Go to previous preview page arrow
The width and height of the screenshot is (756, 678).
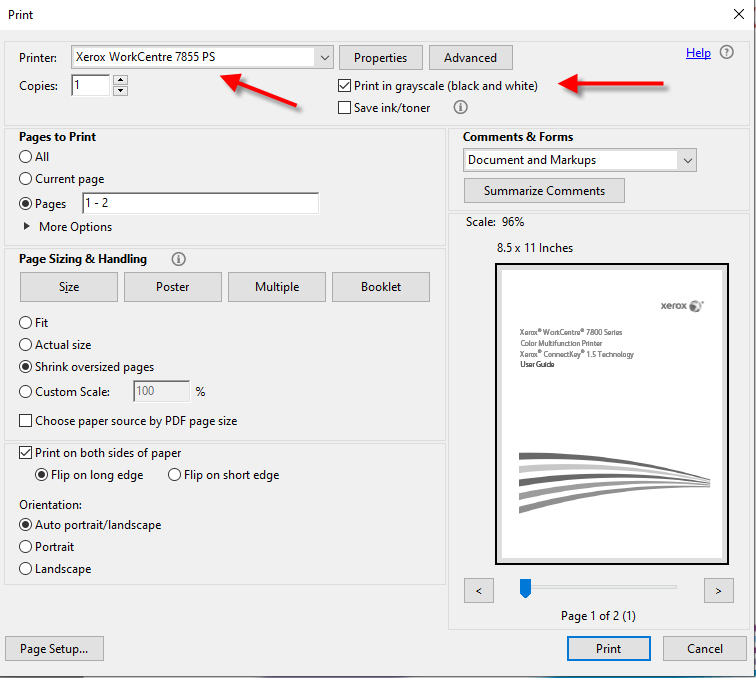[x=479, y=591]
